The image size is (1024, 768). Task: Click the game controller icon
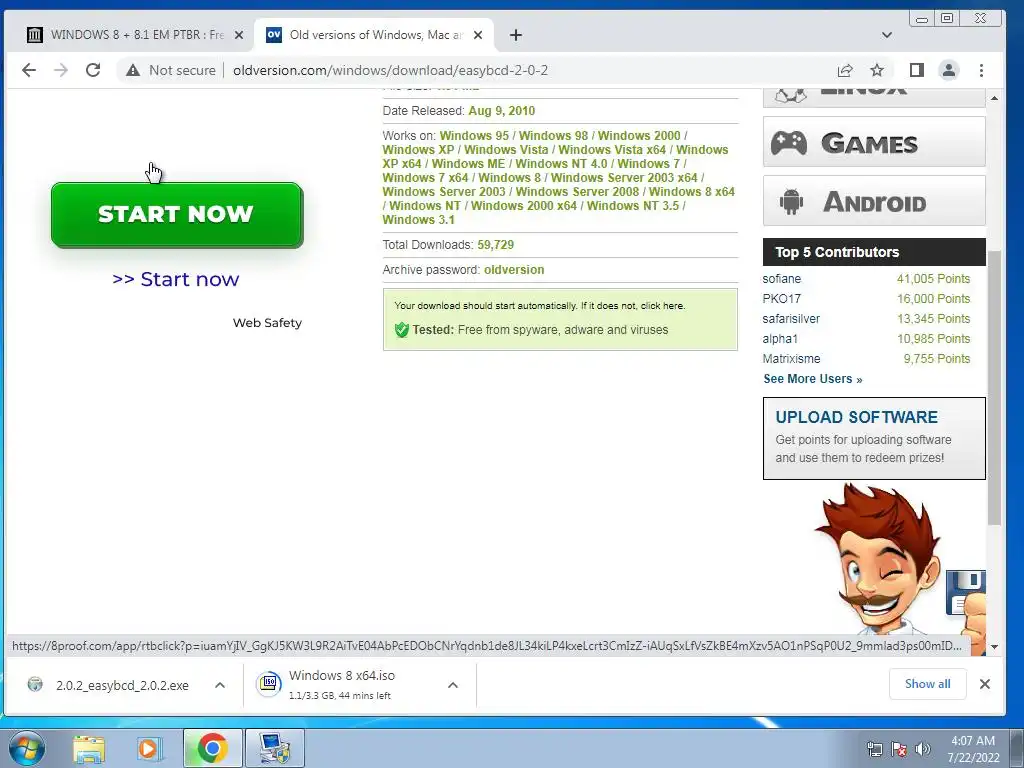click(x=789, y=142)
